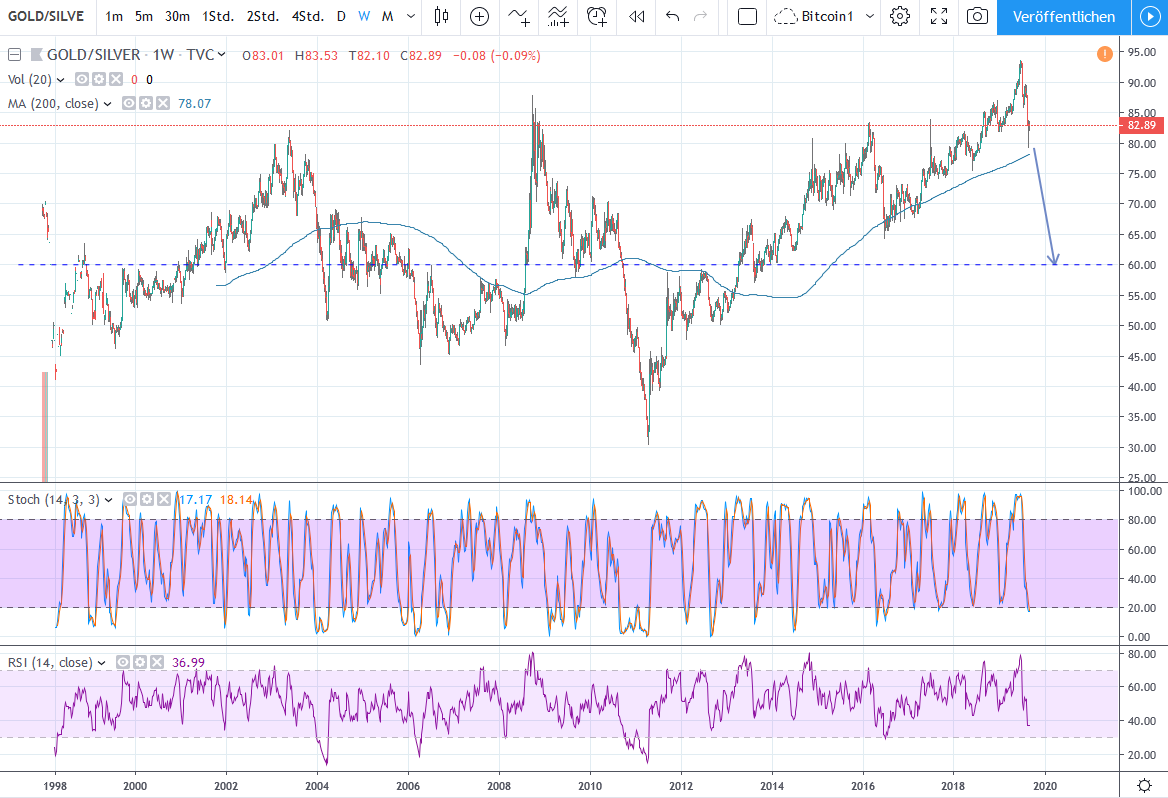Open the indicator templates icon
The width and height of the screenshot is (1168, 798).
point(557,16)
